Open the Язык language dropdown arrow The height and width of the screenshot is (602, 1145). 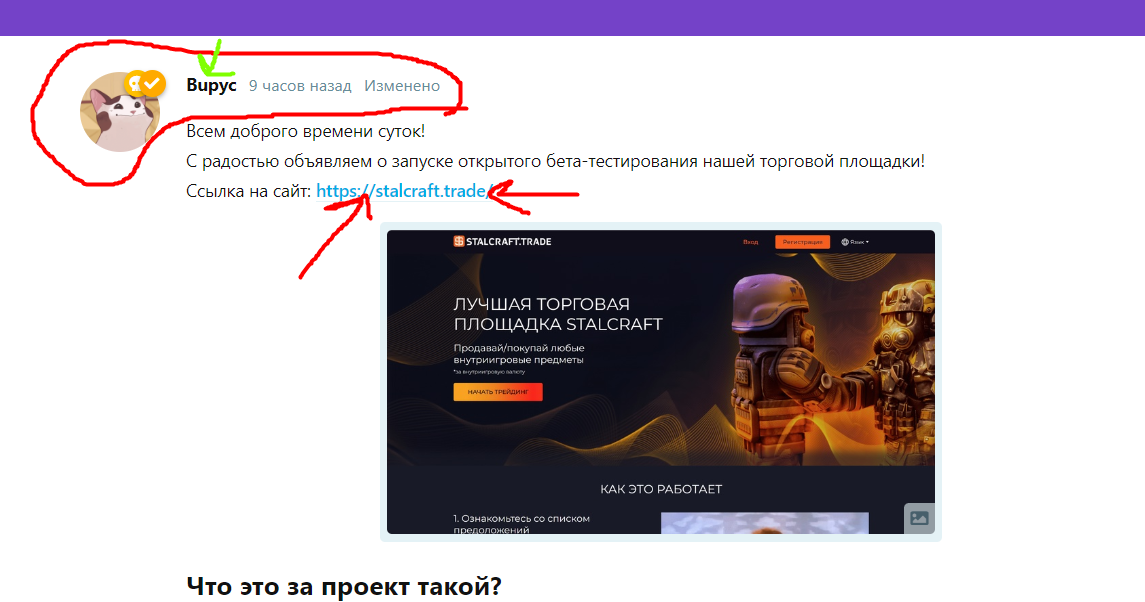pos(867,242)
